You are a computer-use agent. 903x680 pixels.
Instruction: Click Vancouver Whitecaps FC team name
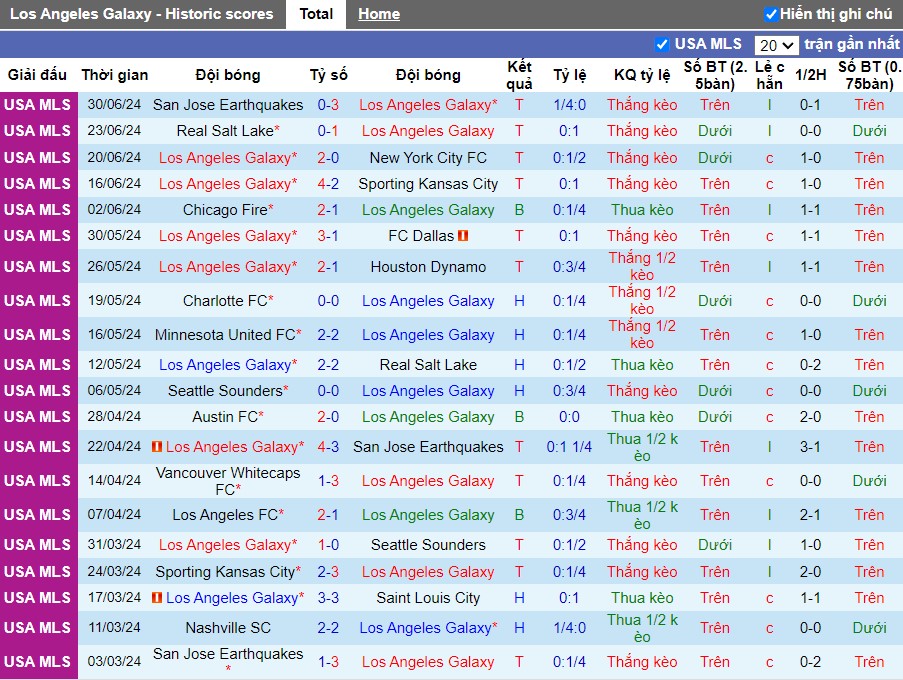228,481
